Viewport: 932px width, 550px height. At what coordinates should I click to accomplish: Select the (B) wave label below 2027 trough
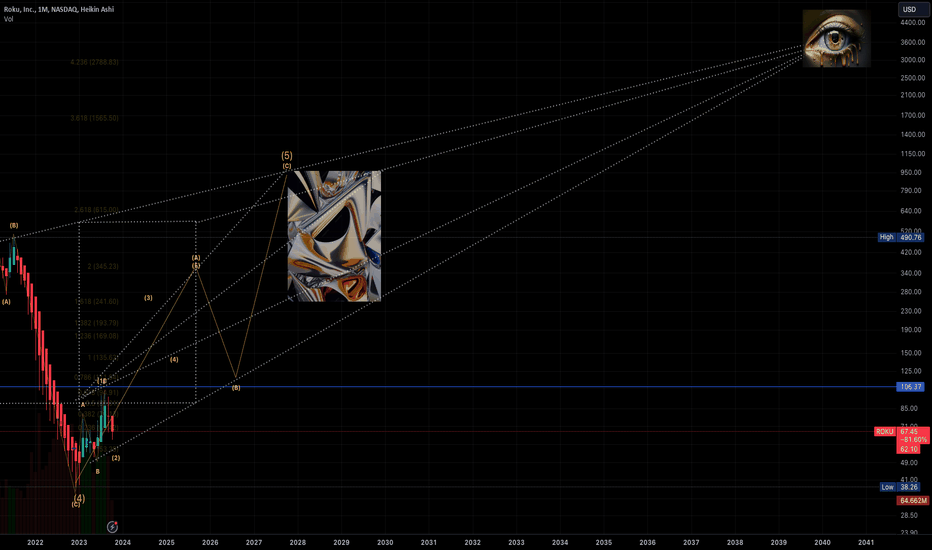click(x=236, y=388)
